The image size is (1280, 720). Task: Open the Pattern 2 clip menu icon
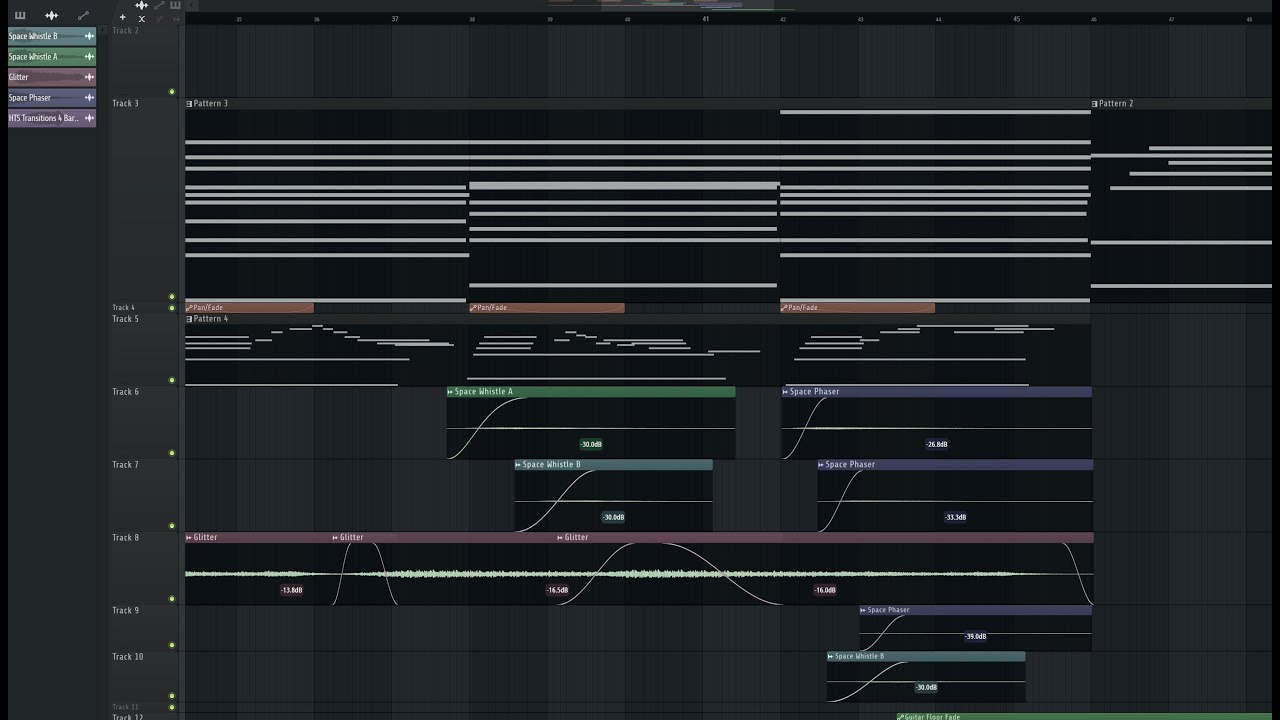pos(1095,104)
